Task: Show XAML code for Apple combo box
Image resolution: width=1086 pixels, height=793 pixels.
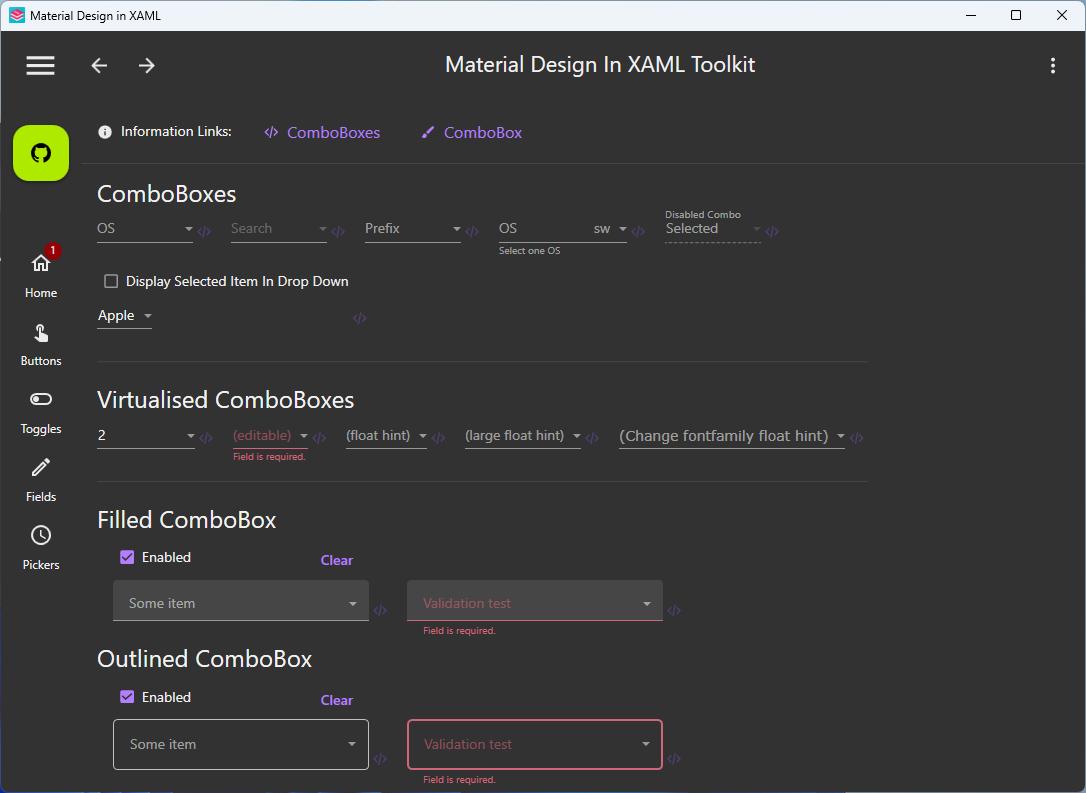Action: pyautogui.click(x=359, y=318)
